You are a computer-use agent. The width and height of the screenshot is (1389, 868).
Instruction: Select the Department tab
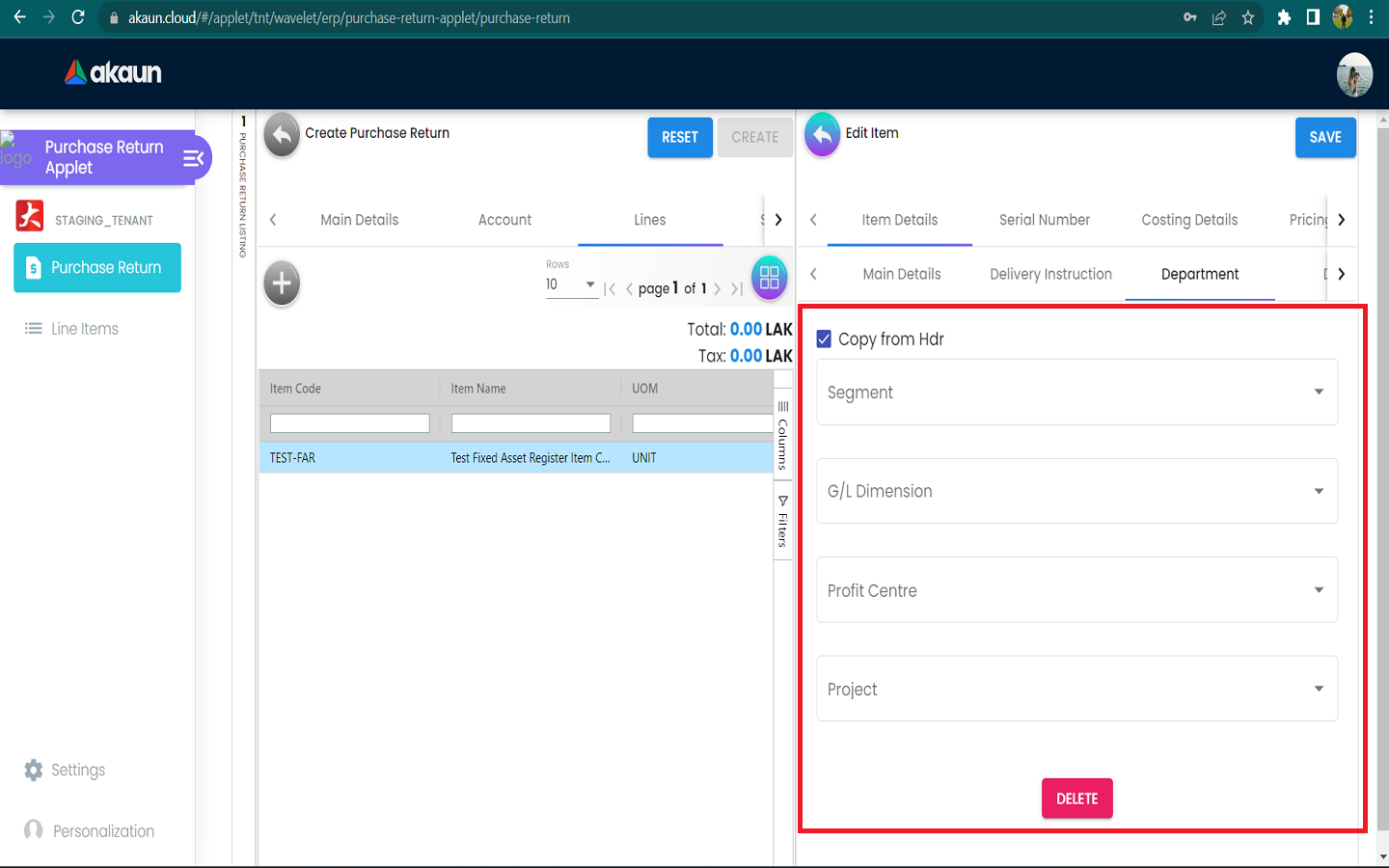pos(1200,274)
